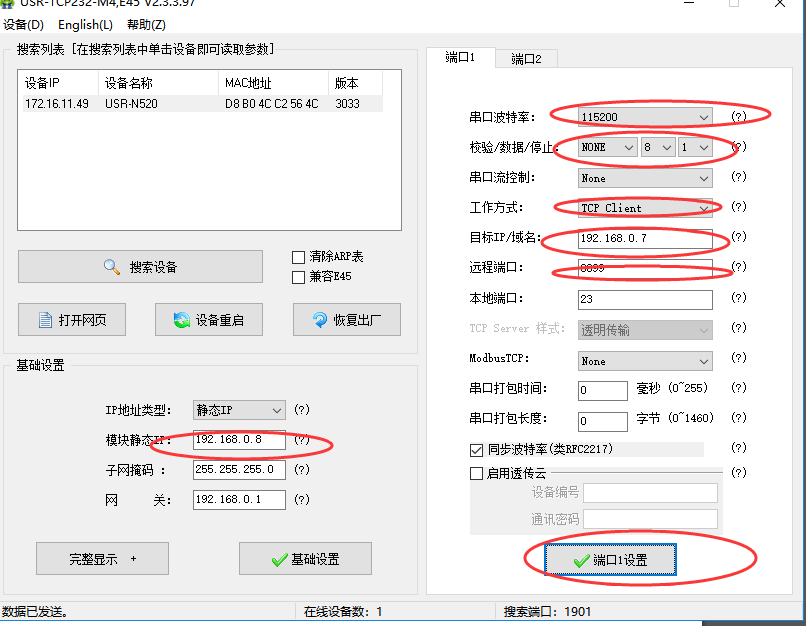
Task: Click the magnifier icon on 搜索设备 button
Action: coord(112,267)
